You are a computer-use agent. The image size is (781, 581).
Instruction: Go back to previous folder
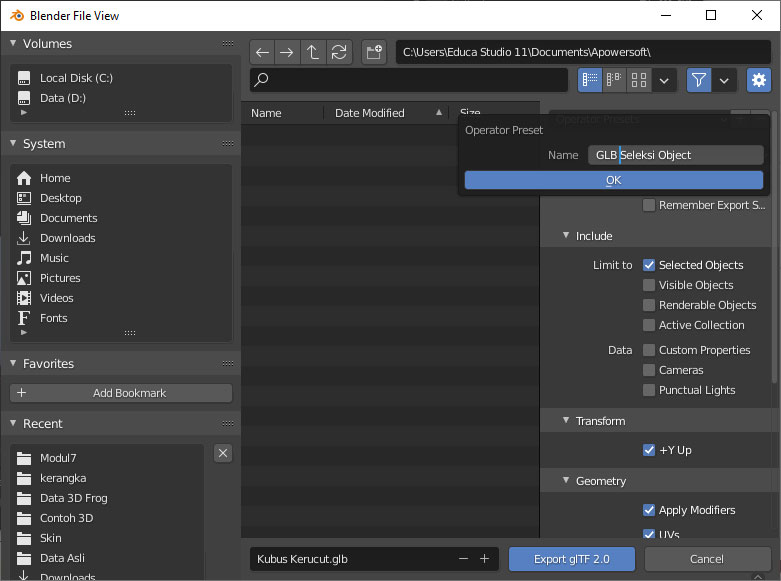point(262,52)
